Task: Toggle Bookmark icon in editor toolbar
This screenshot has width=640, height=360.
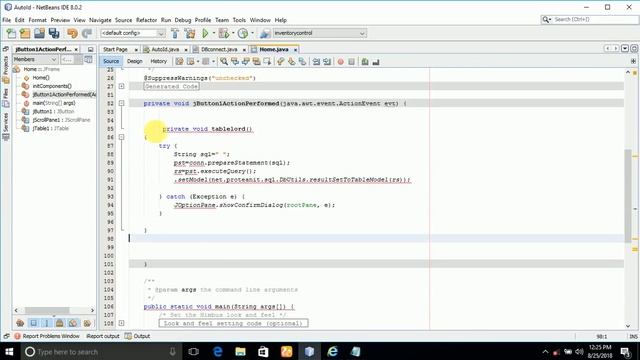Action: (302, 62)
